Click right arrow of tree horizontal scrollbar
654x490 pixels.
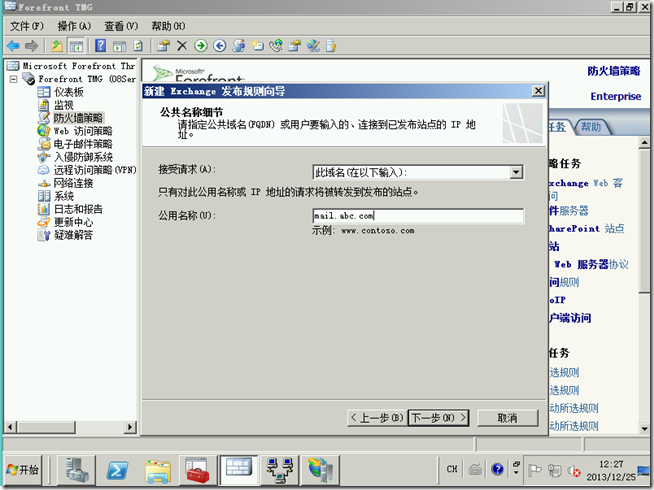(130, 427)
